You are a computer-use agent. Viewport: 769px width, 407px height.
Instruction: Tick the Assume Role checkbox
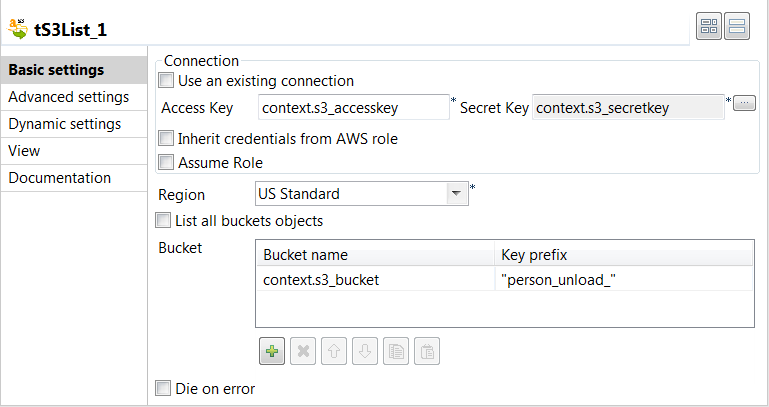coord(166,162)
